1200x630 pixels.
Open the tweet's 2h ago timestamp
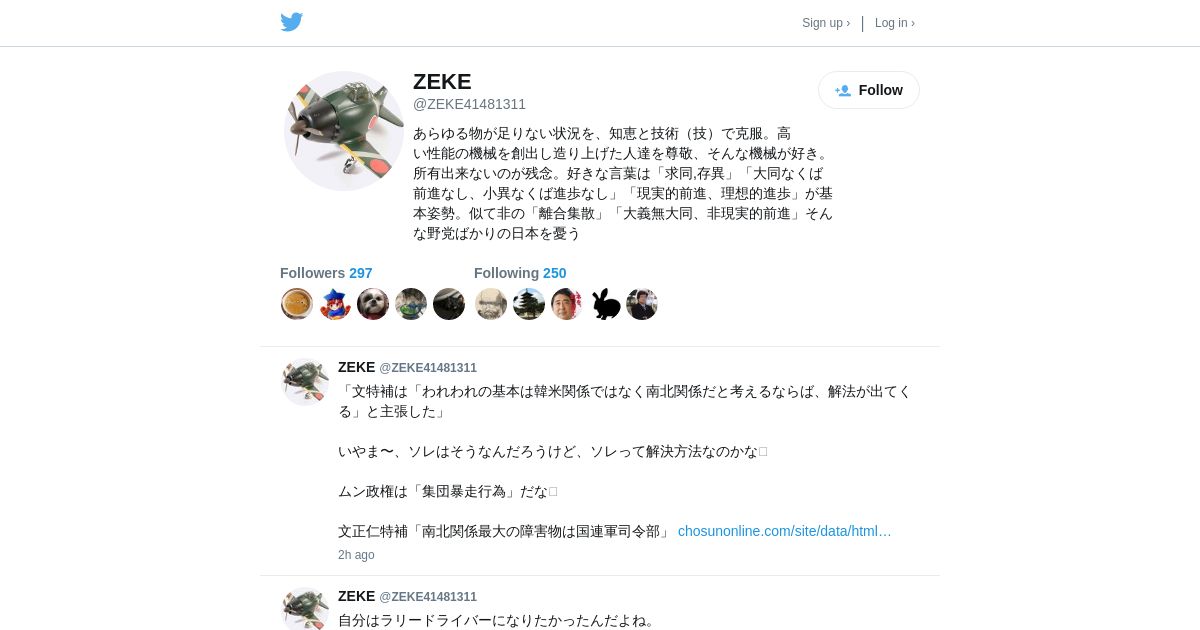click(x=356, y=555)
